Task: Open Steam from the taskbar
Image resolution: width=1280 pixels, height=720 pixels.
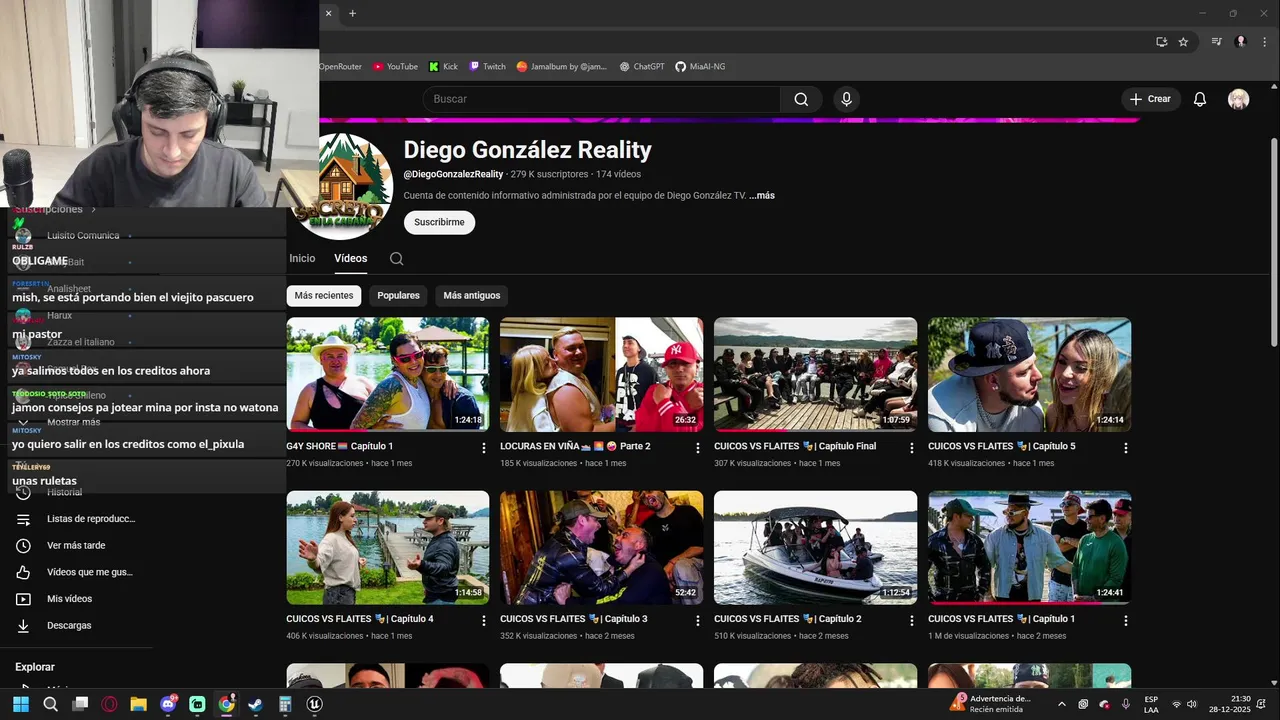Action: point(255,704)
